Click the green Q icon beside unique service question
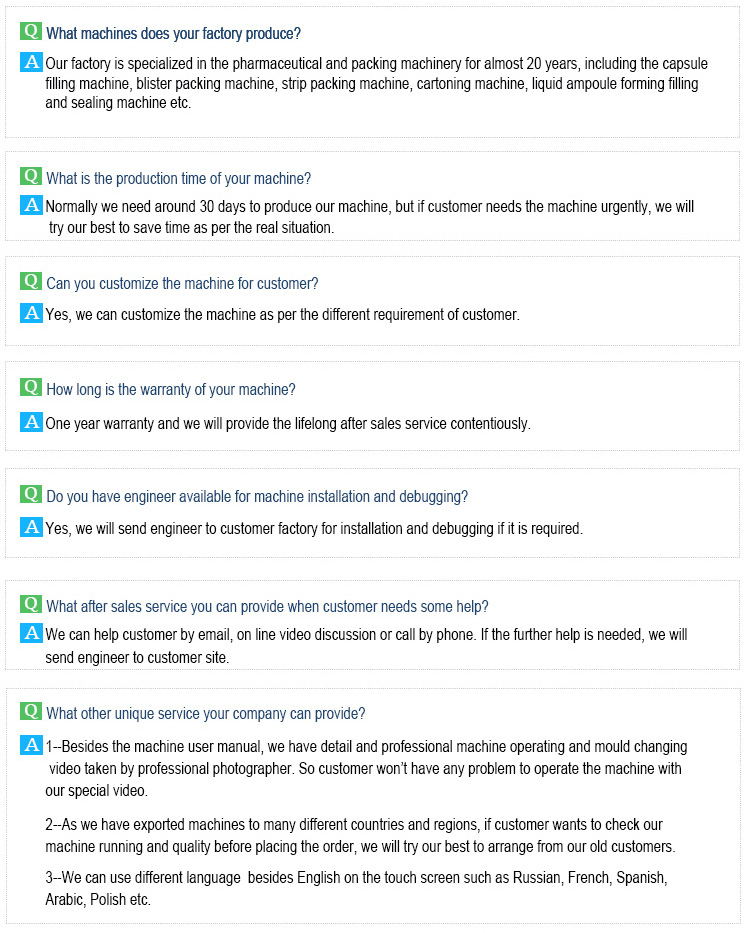Screen dimensions: 750x933 (30, 711)
